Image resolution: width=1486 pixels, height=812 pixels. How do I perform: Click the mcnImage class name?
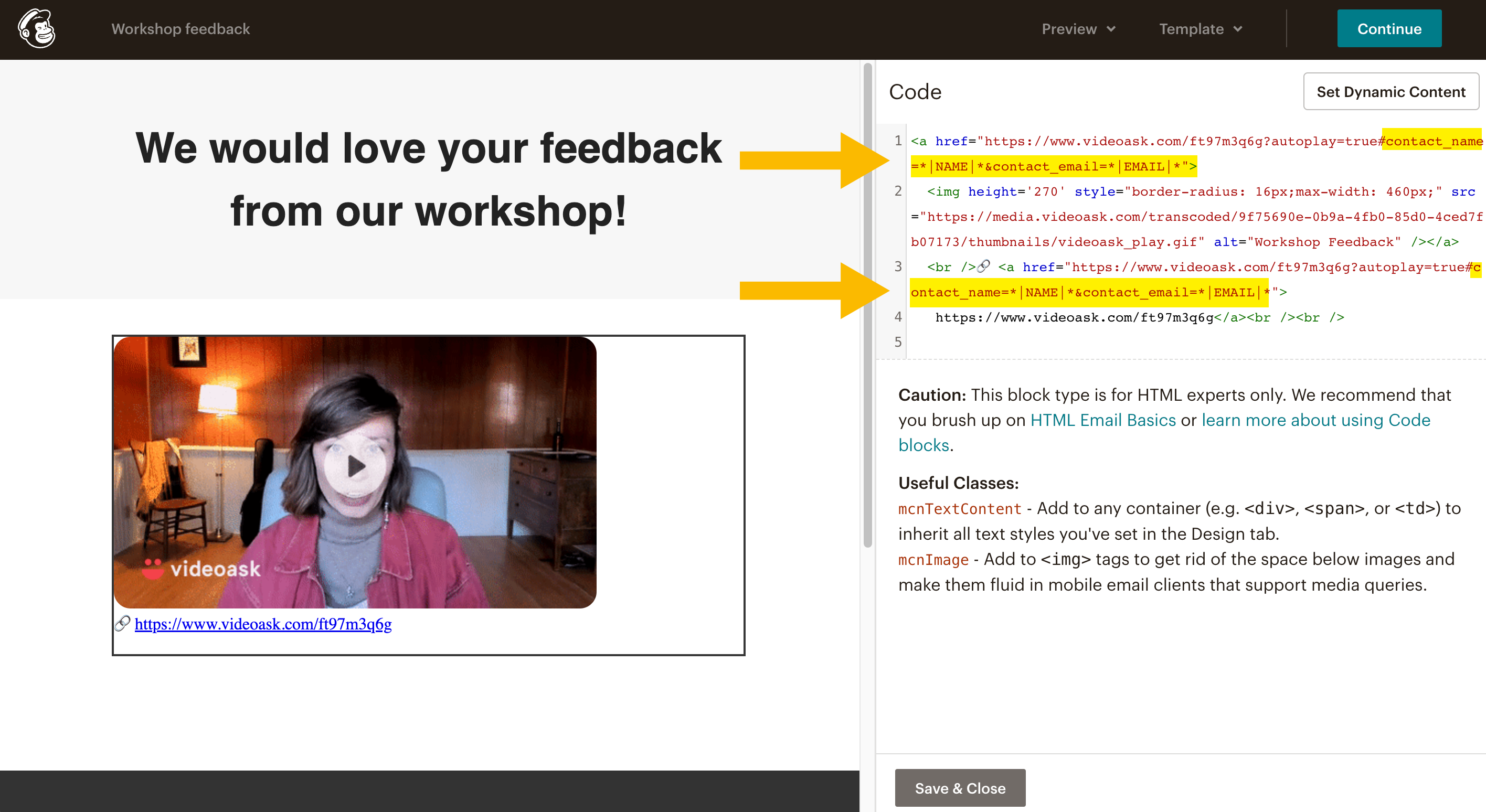(x=933, y=559)
